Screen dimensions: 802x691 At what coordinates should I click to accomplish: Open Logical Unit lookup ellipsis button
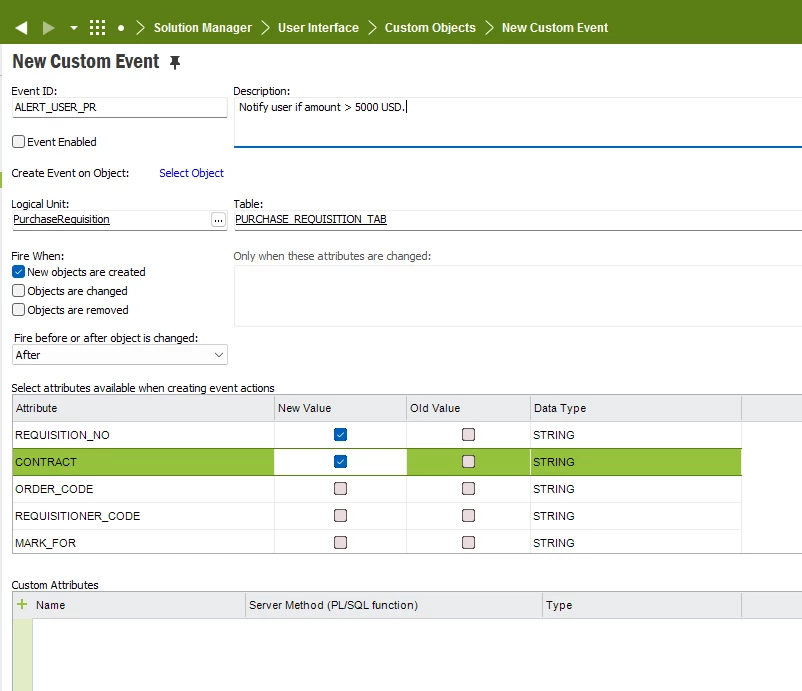pyautogui.click(x=218, y=220)
